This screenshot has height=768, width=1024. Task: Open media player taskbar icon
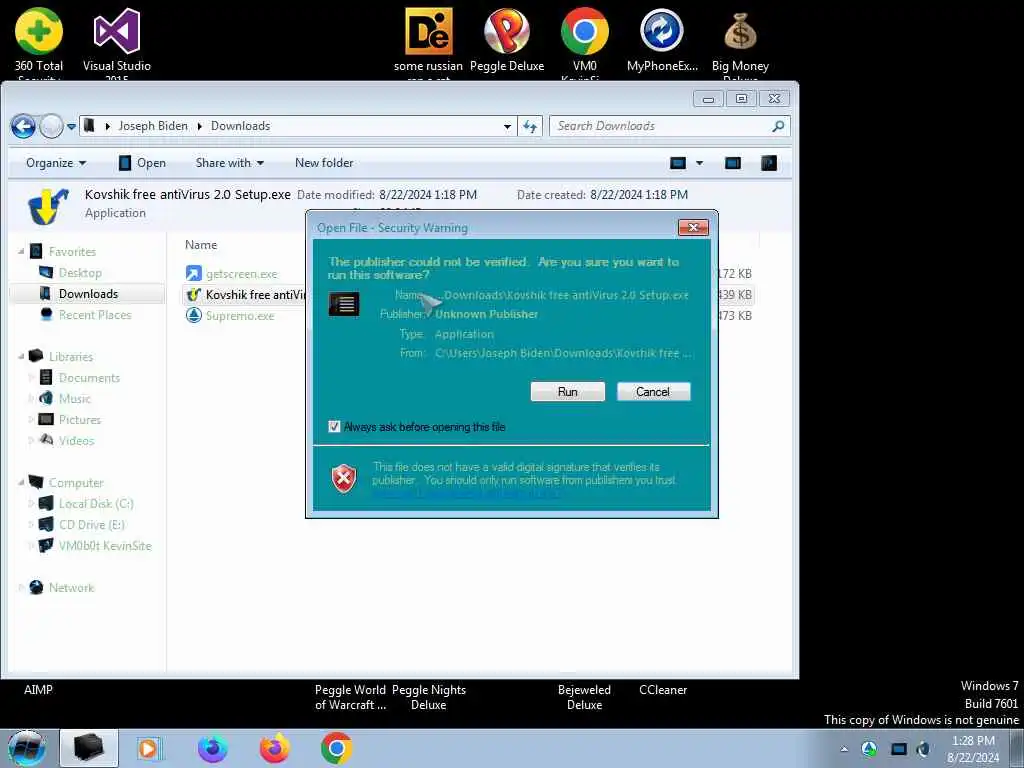(x=149, y=748)
